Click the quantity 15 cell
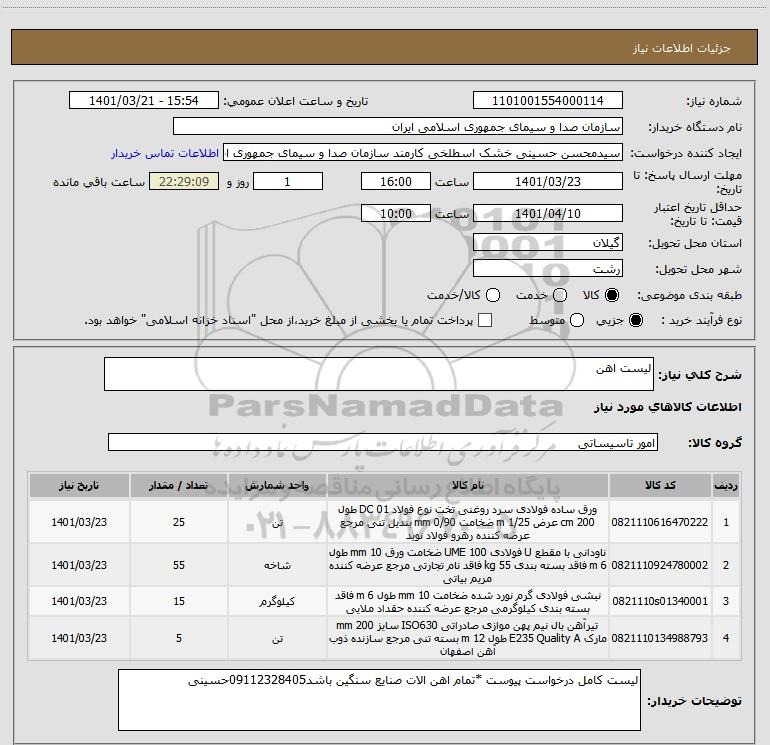The width and height of the screenshot is (770, 745). click(179, 601)
